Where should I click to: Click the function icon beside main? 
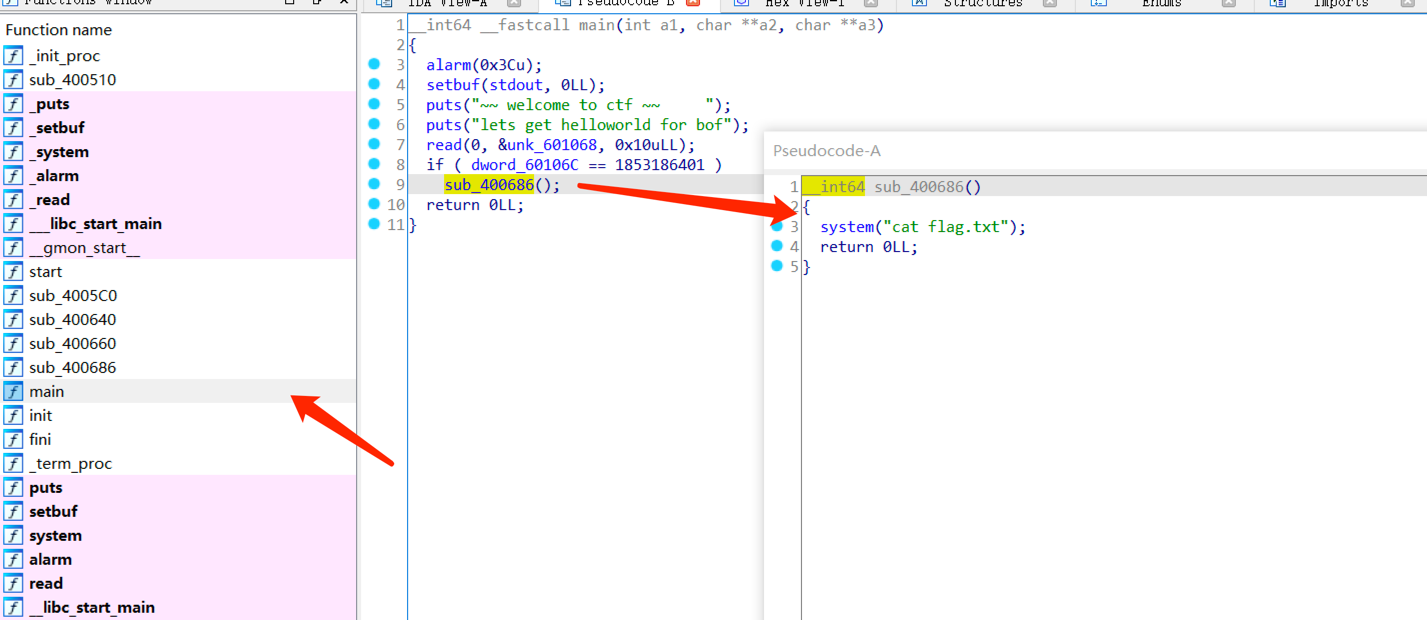tap(13, 392)
